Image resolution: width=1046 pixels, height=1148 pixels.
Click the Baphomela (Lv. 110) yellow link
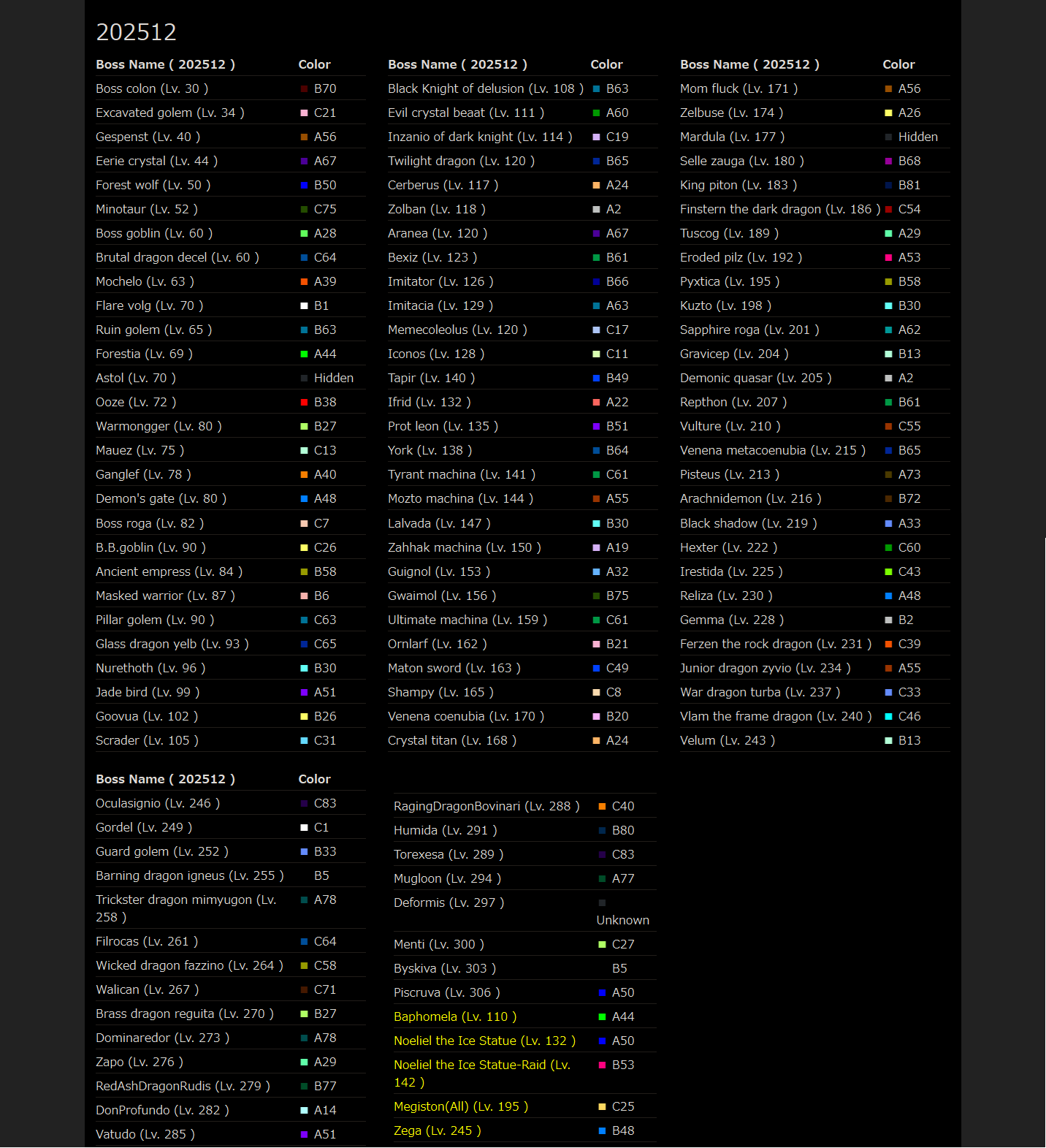click(x=455, y=1016)
